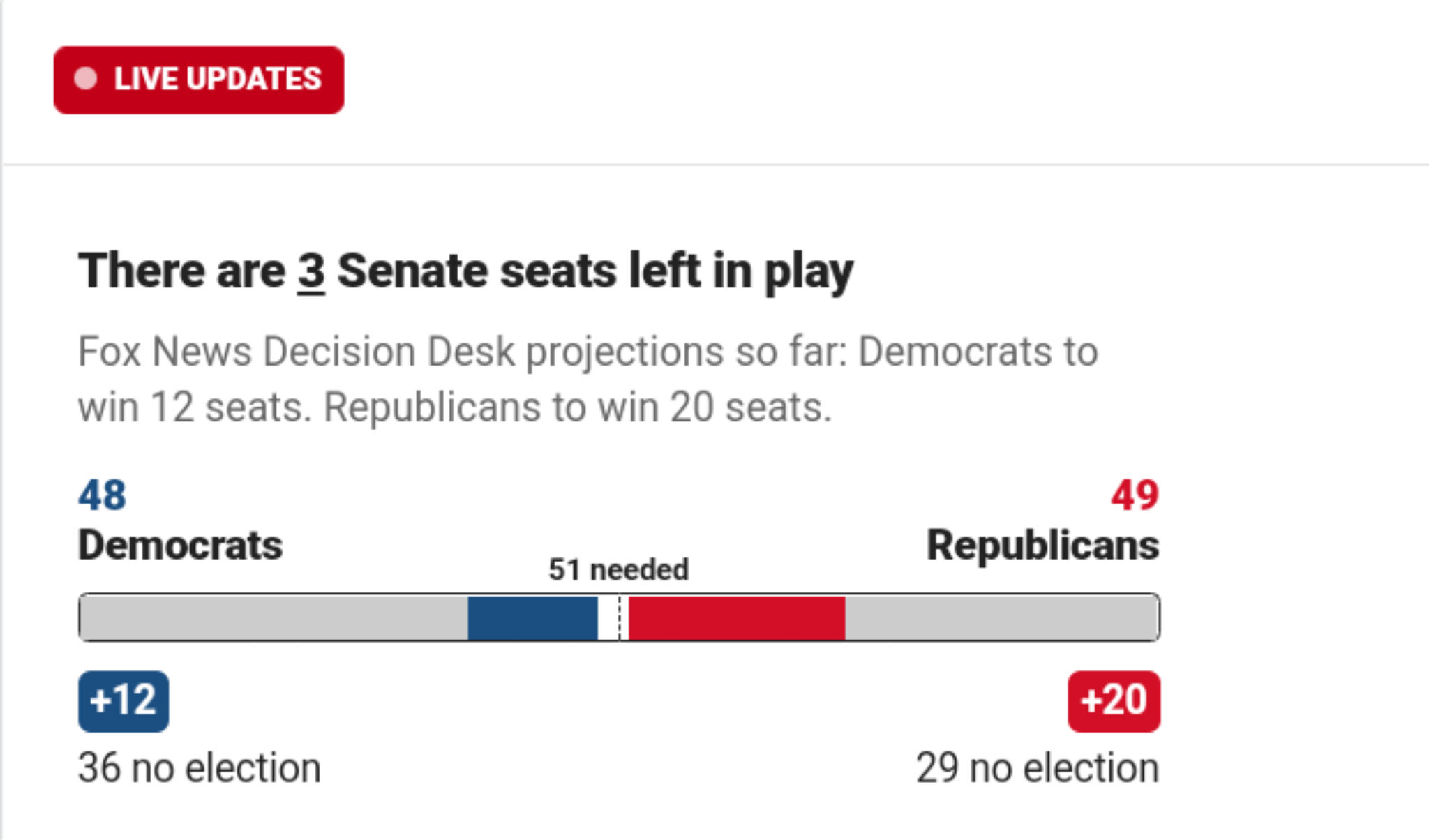Viewport: 1429px width, 840px height.
Task: Click the white undecided gap in seat bar
Action: pos(608,617)
